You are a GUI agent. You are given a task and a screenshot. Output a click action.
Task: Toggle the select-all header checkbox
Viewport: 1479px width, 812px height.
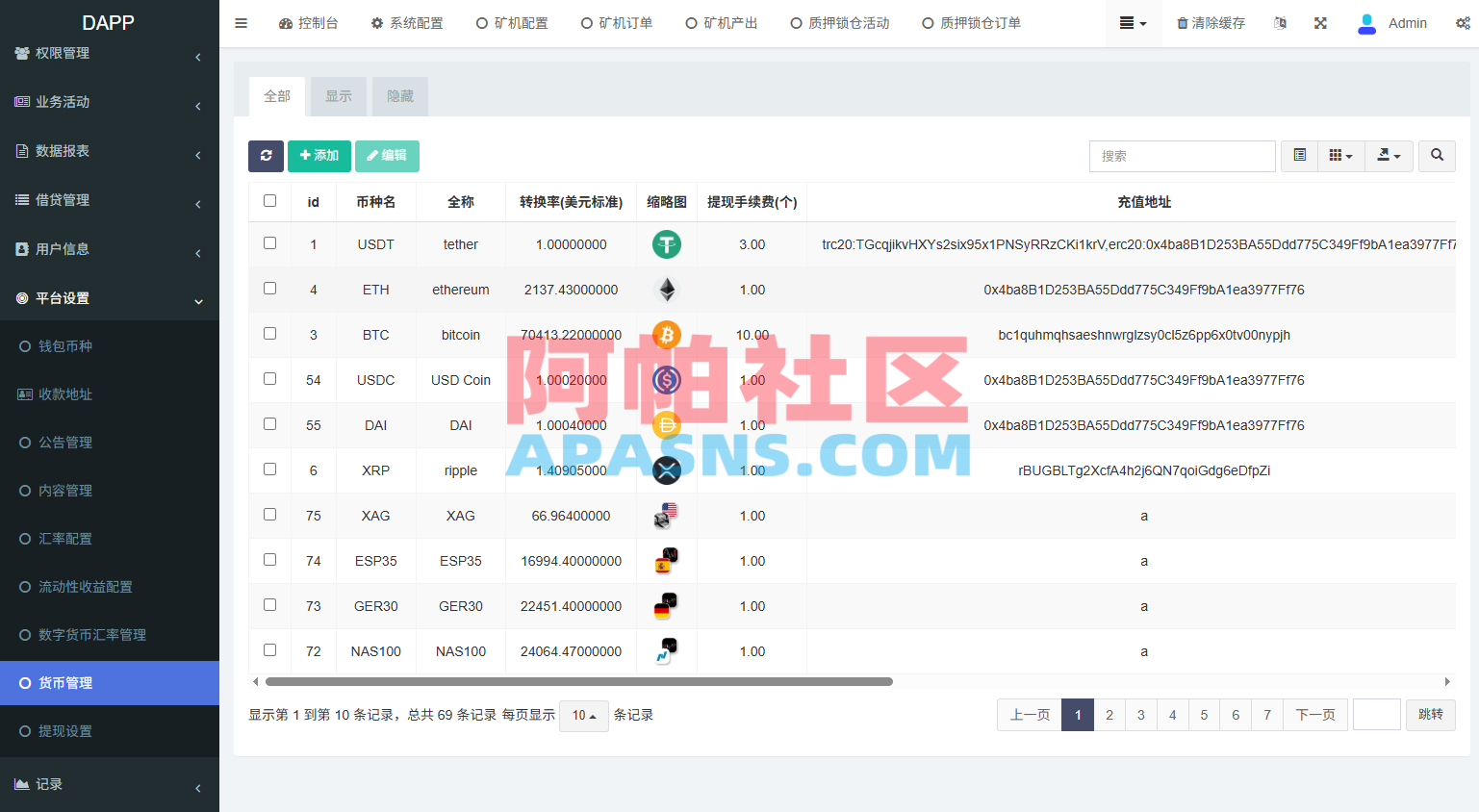coord(269,201)
